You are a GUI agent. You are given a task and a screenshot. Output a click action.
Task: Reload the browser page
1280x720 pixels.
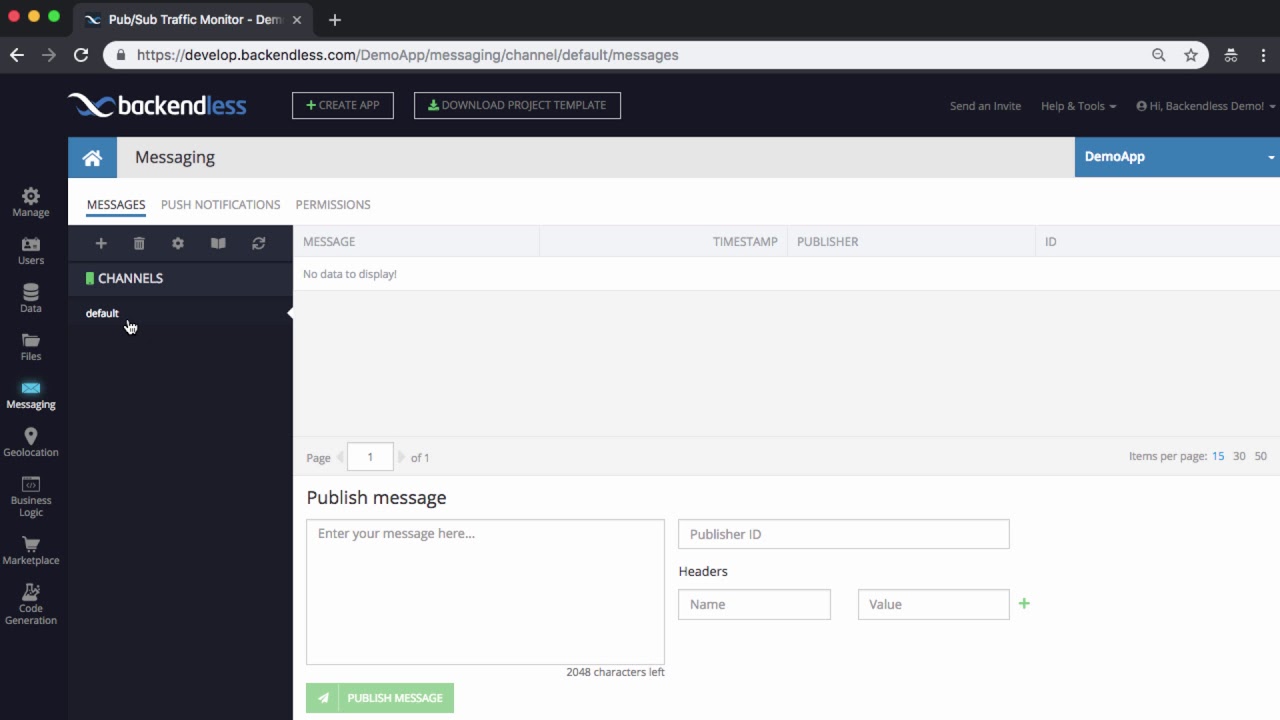tap(81, 55)
